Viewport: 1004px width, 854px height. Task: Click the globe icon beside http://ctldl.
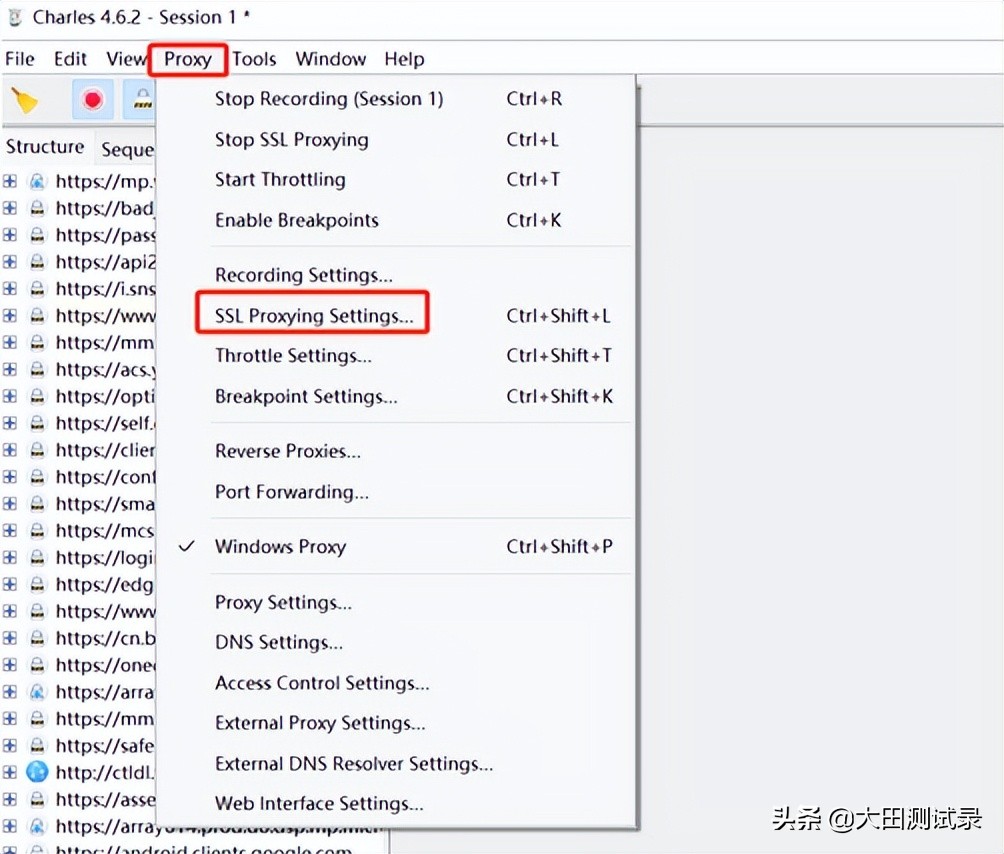pyautogui.click(x=37, y=772)
